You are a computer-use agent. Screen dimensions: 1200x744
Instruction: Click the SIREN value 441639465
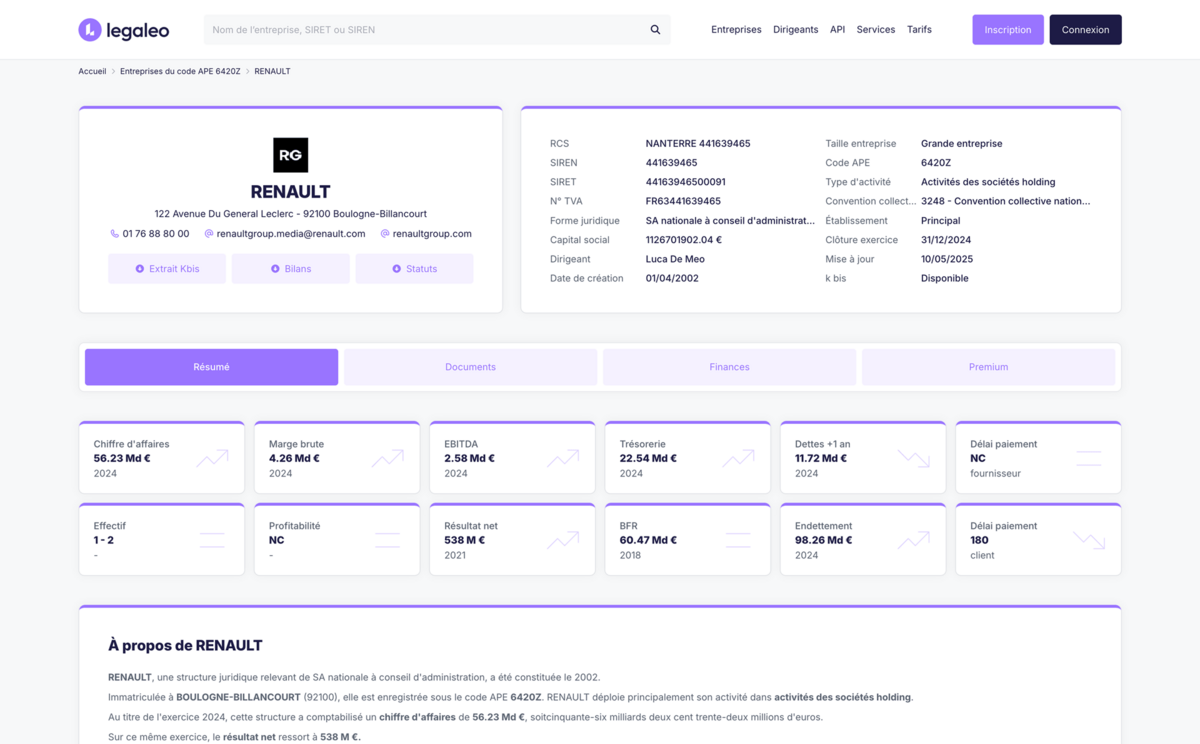(672, 163)
